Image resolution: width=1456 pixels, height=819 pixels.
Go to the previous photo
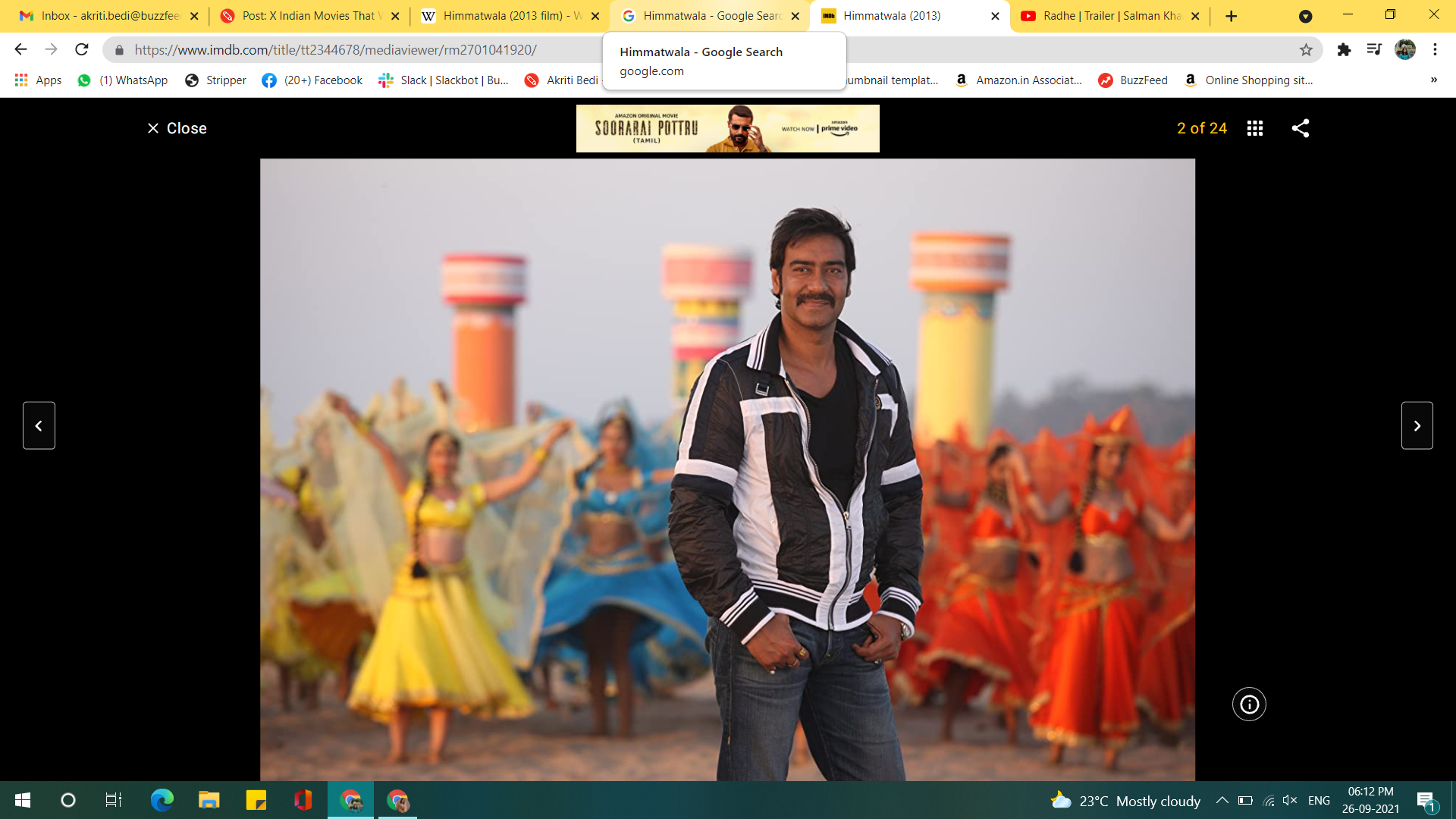39,425
